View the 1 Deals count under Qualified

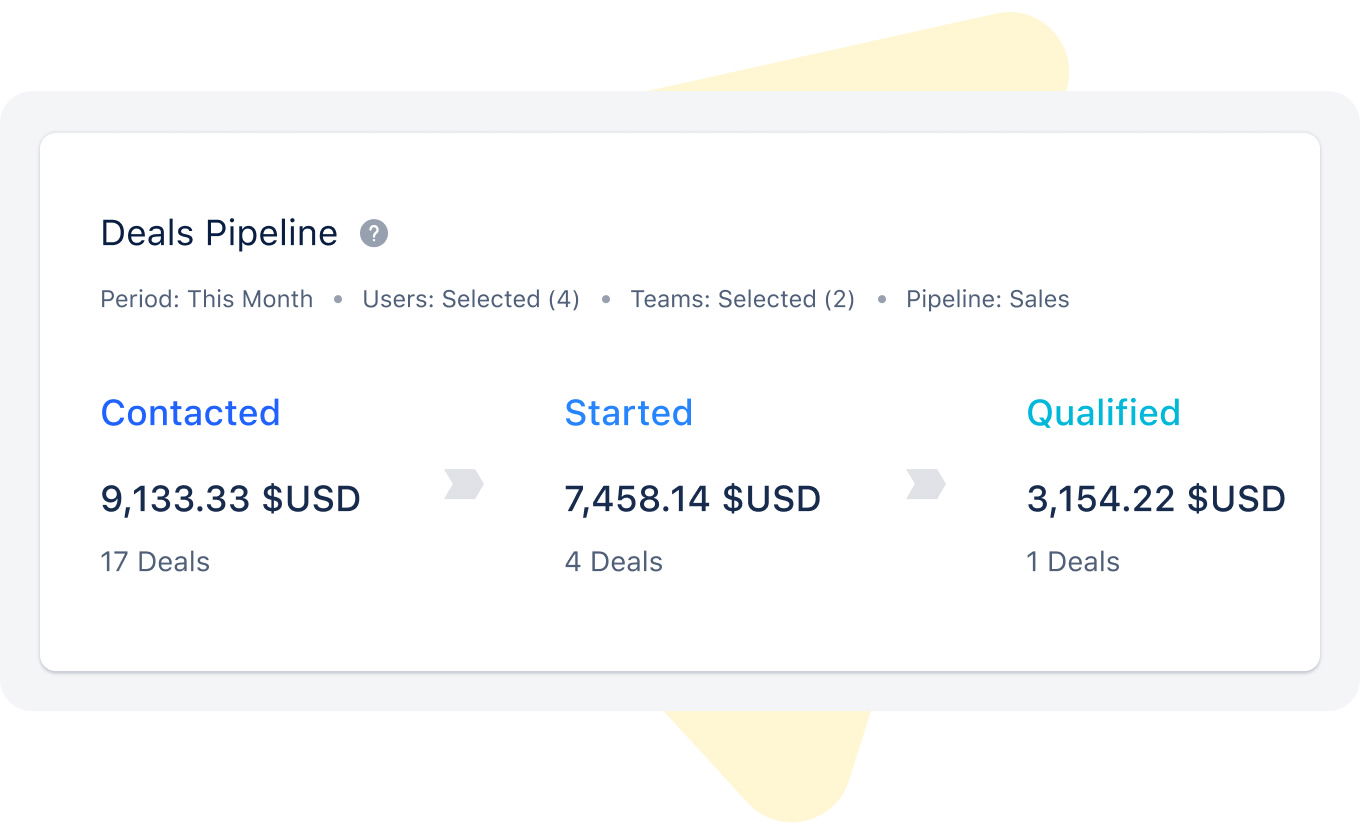[x=1072, y=562]
